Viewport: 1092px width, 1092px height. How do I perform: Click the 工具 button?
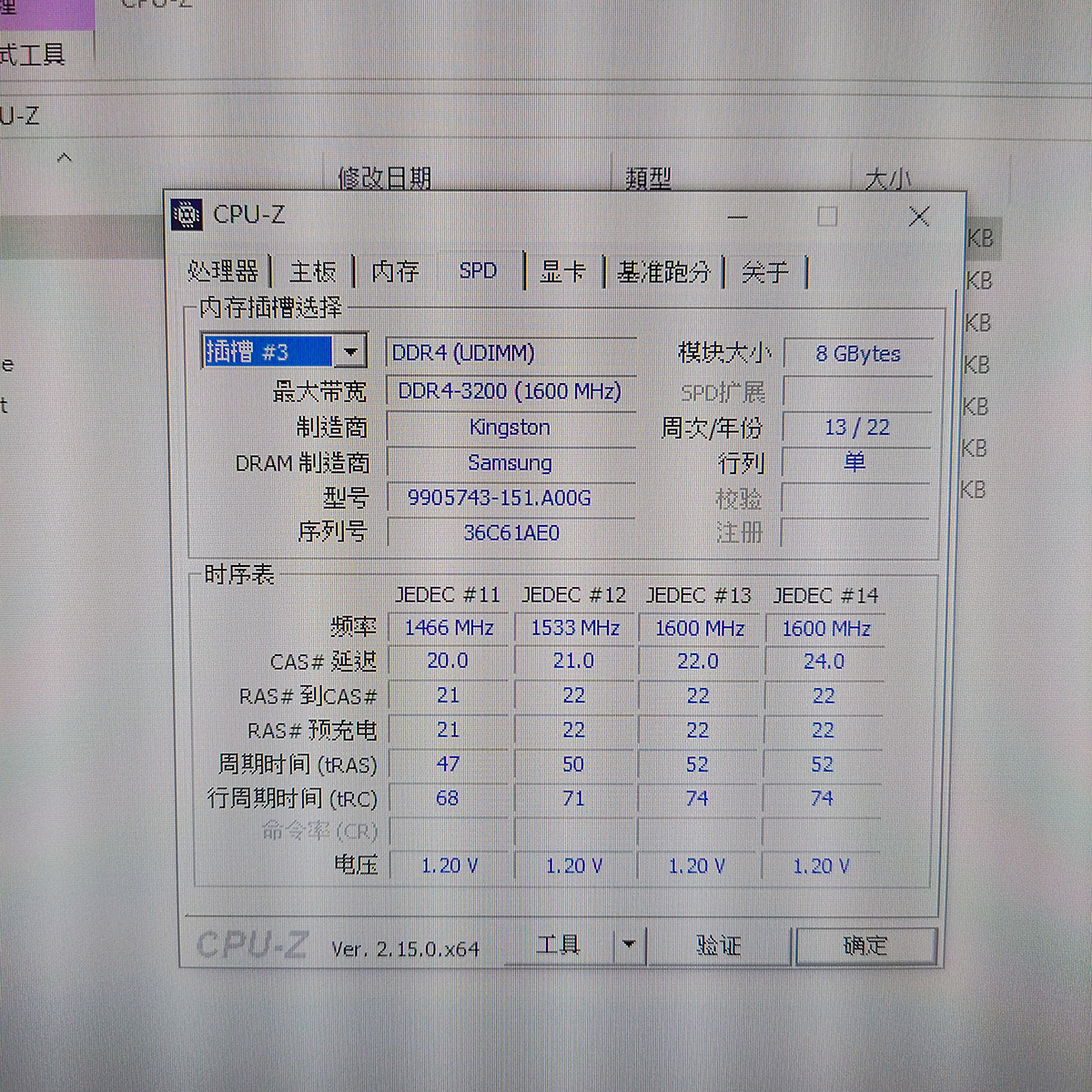click(x=559, y=945)
